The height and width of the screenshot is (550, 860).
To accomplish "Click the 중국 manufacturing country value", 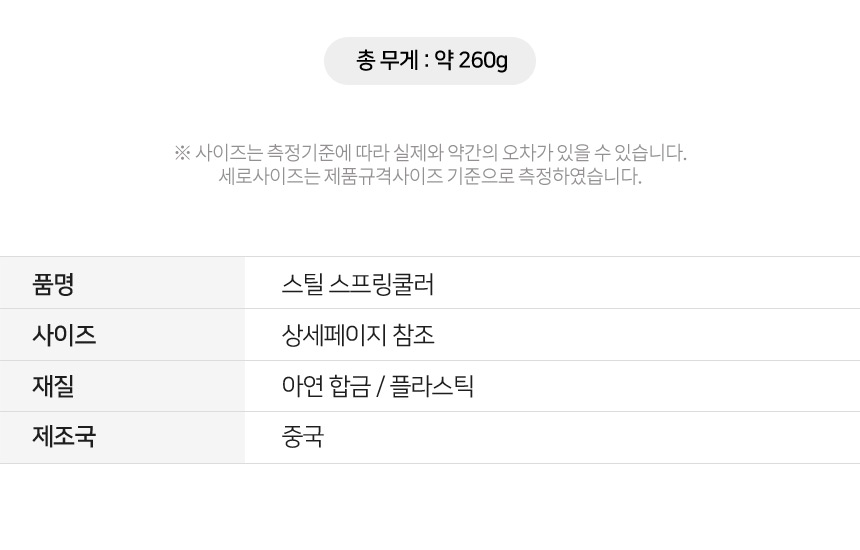I will click(302, 437).
